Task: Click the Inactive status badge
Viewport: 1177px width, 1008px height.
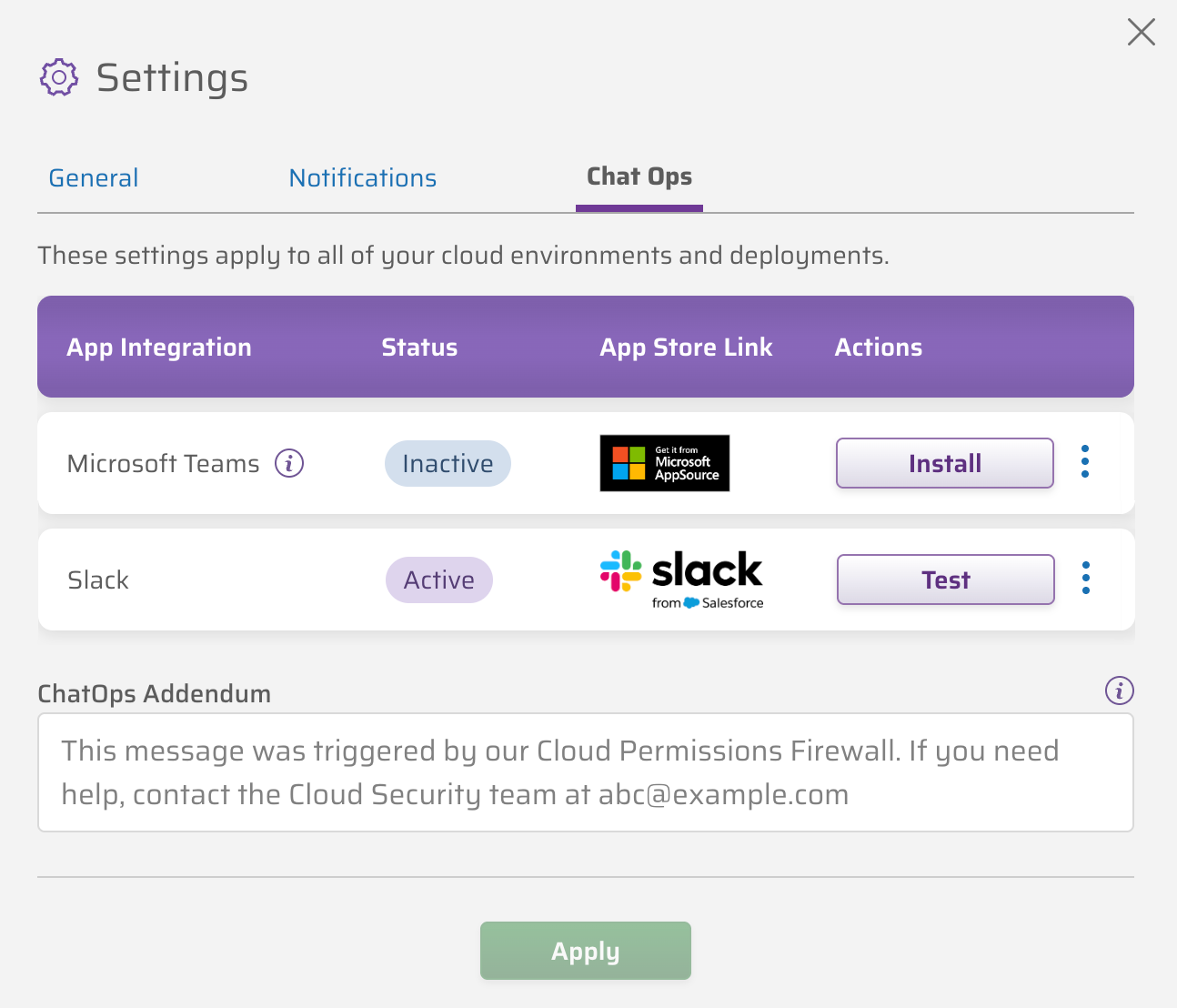Action: click(x=448, y=464)
